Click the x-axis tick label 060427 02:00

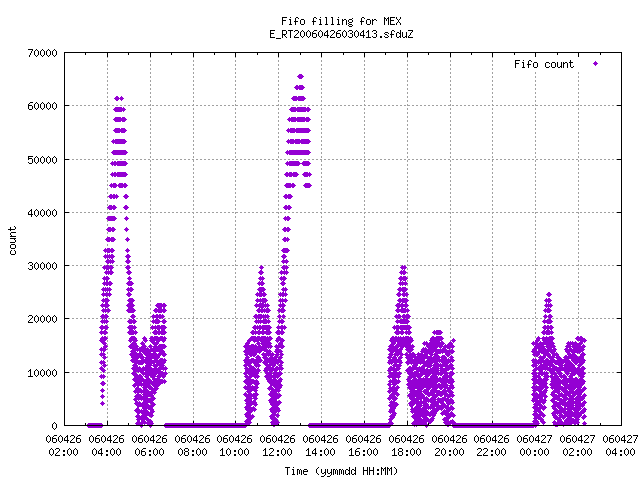[x=577, y=446]
